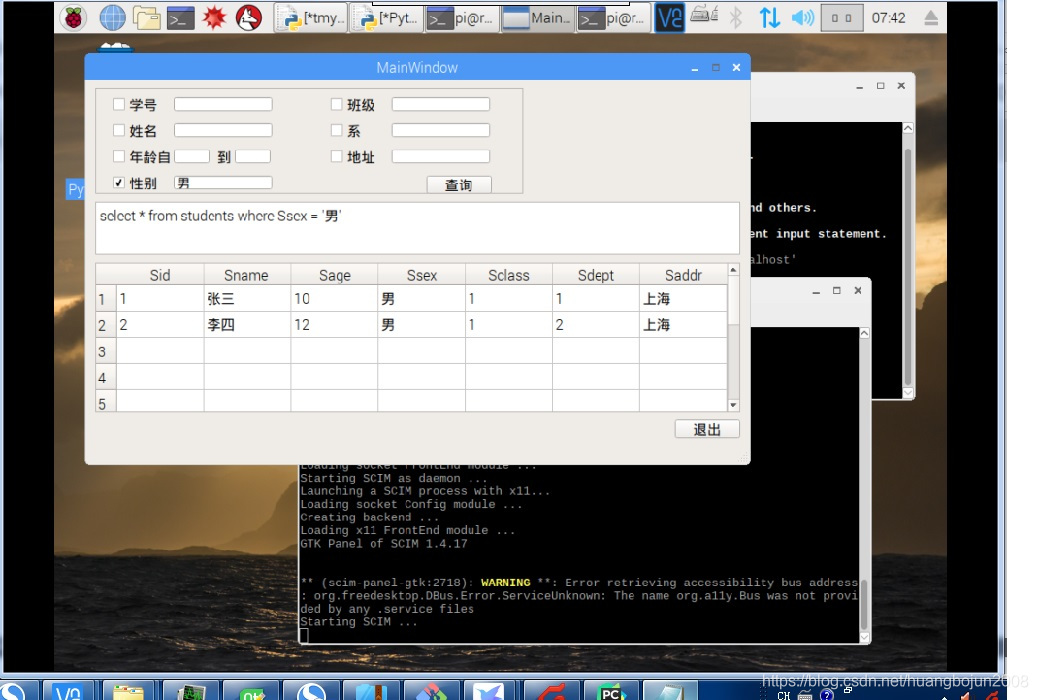Launch the terminal from the panel launcher
This screenshot has height=700, width=1038.
181,18
